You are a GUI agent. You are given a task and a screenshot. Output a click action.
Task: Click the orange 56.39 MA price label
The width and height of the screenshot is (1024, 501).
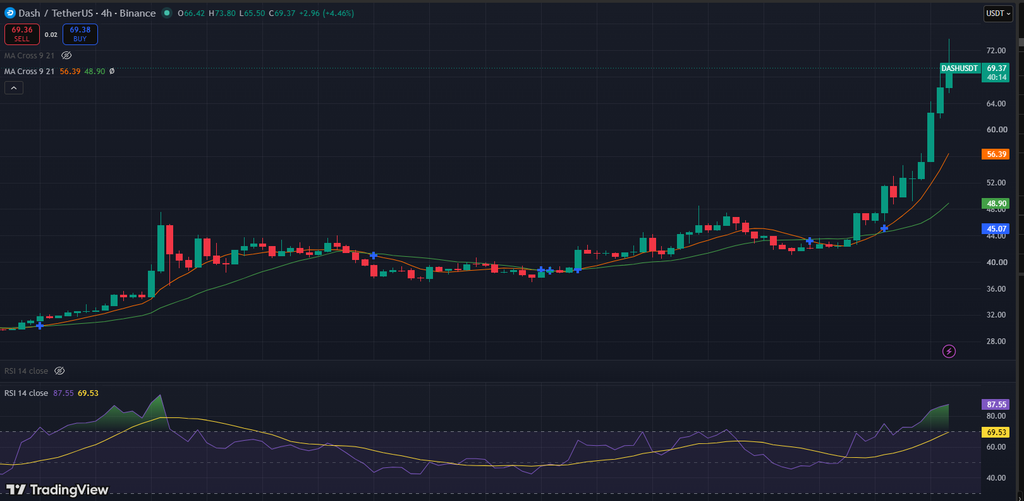[x=995, y=154]
